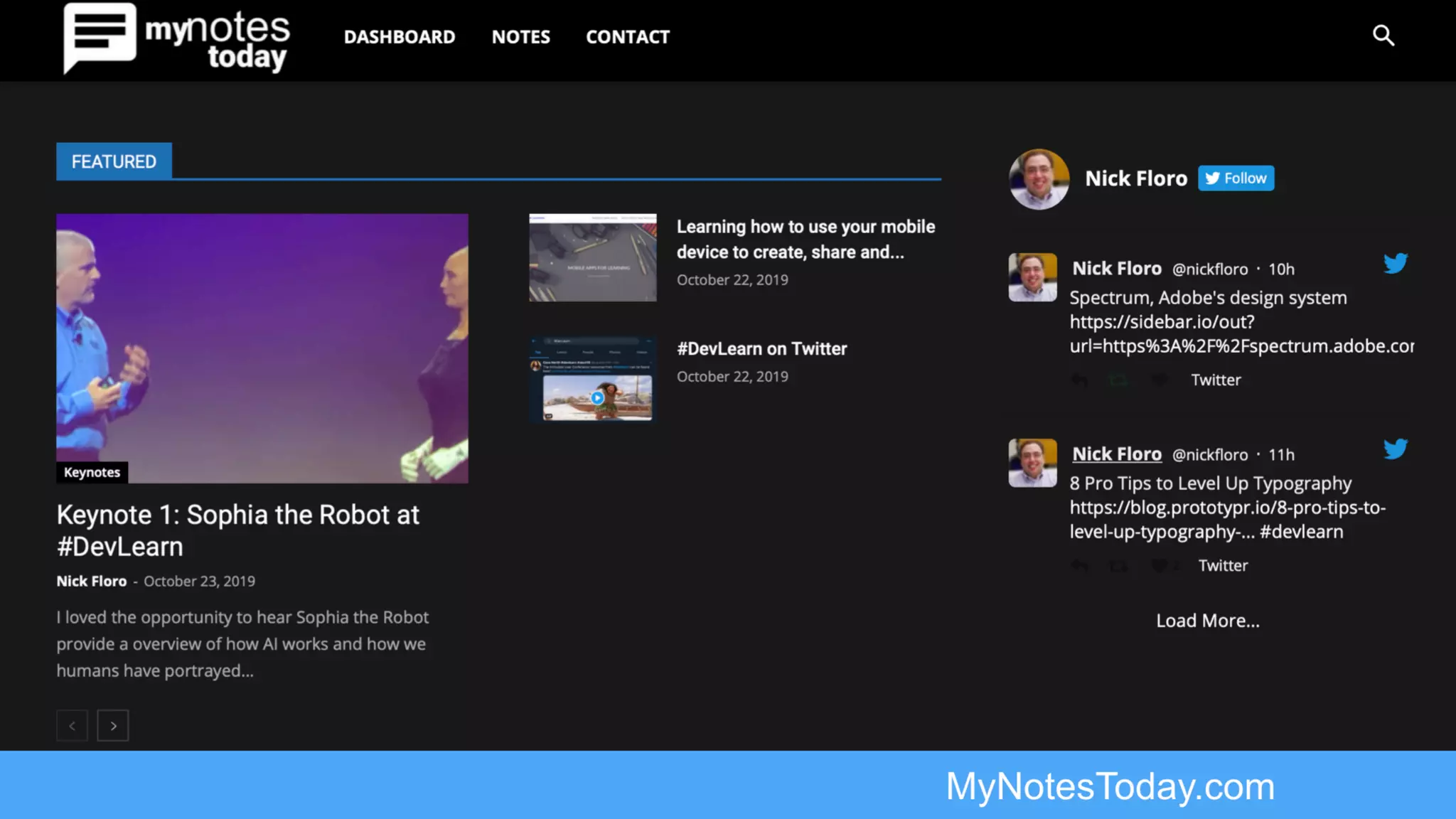Click Twitter bird icon on 11h tweet
Viewport: 1456px width, 819px height.
click(x=1395, y=449)
